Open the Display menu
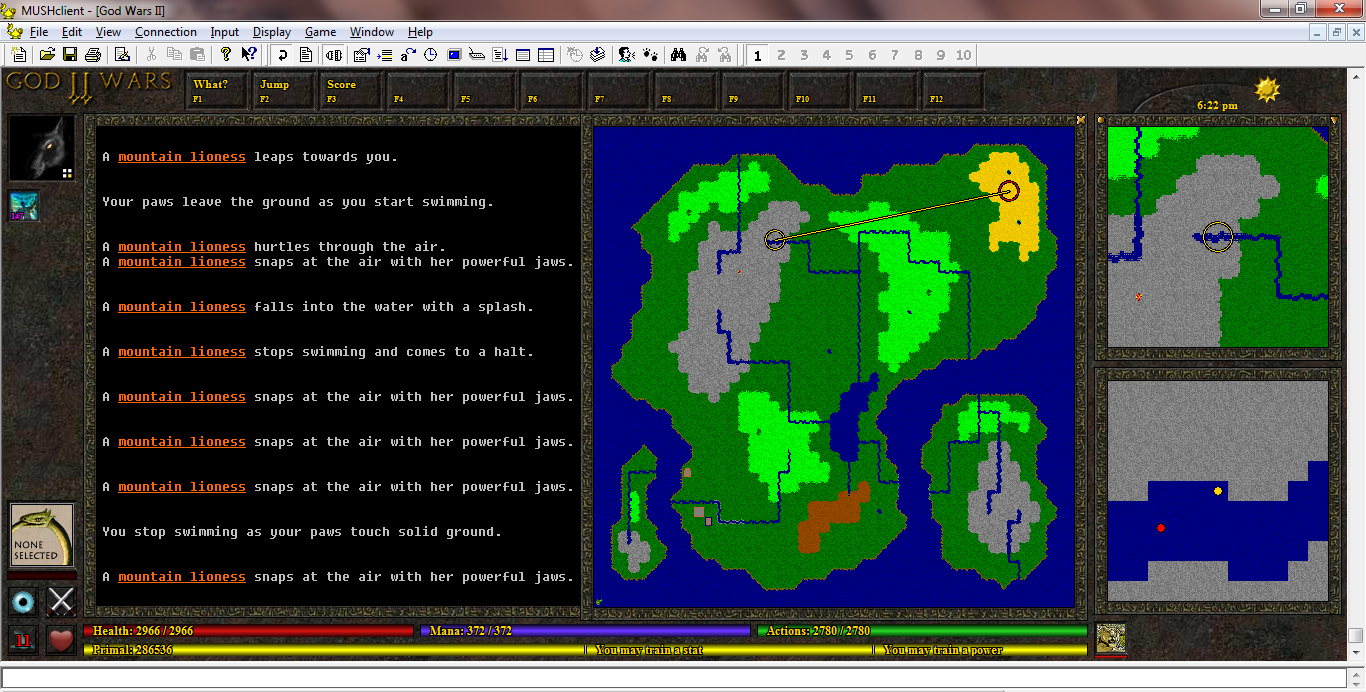Viewport: 1366px width, 692px height. click(x=272, y=32)
